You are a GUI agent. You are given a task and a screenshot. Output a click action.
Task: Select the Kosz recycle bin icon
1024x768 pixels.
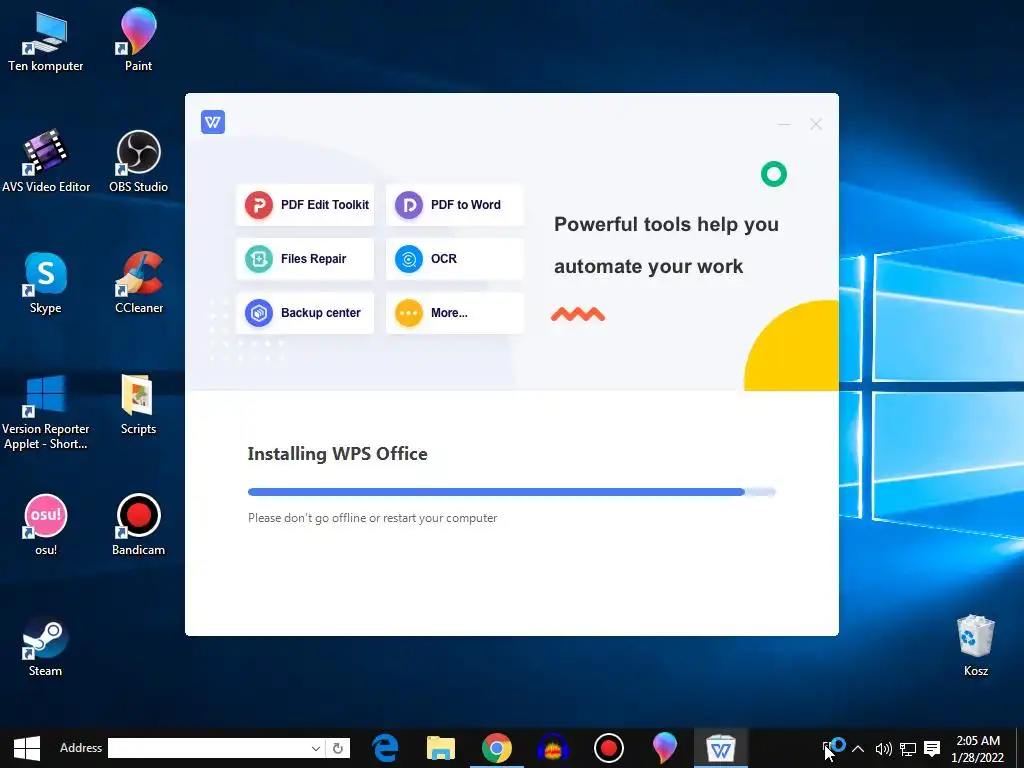(976, 646)
